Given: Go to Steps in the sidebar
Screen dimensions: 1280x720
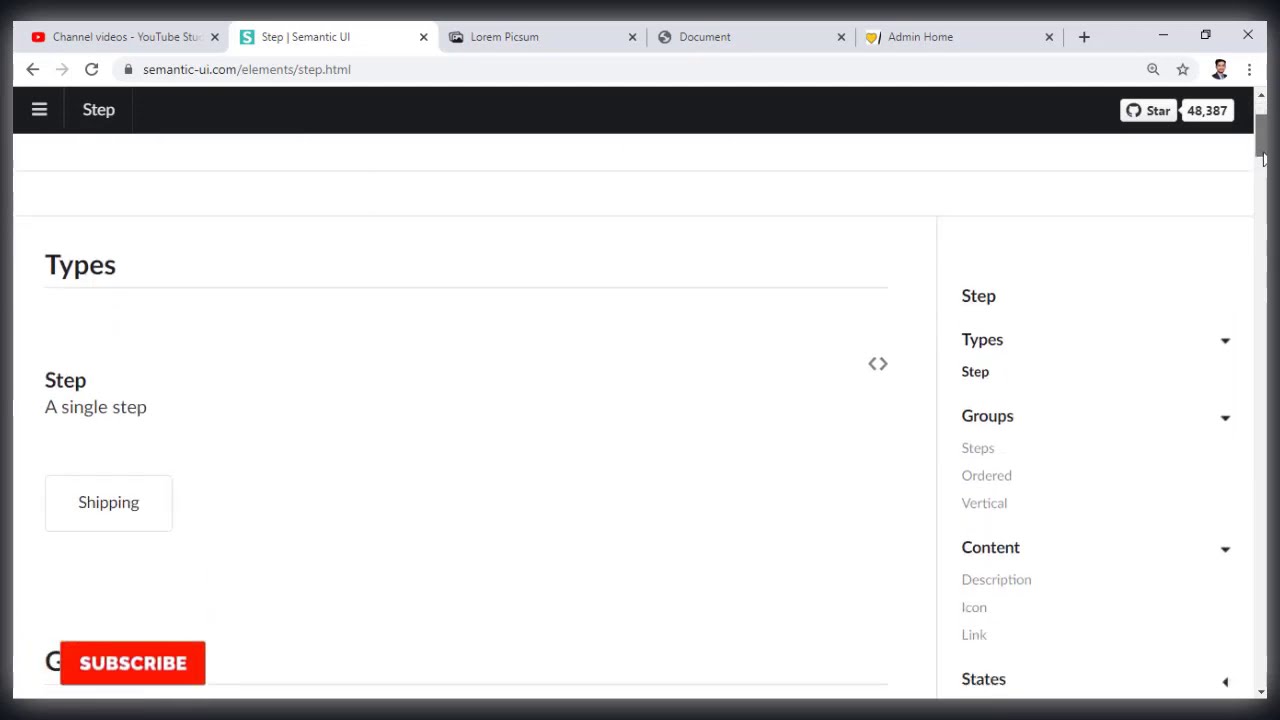Looking at the screenshot, I should [978, 448].
